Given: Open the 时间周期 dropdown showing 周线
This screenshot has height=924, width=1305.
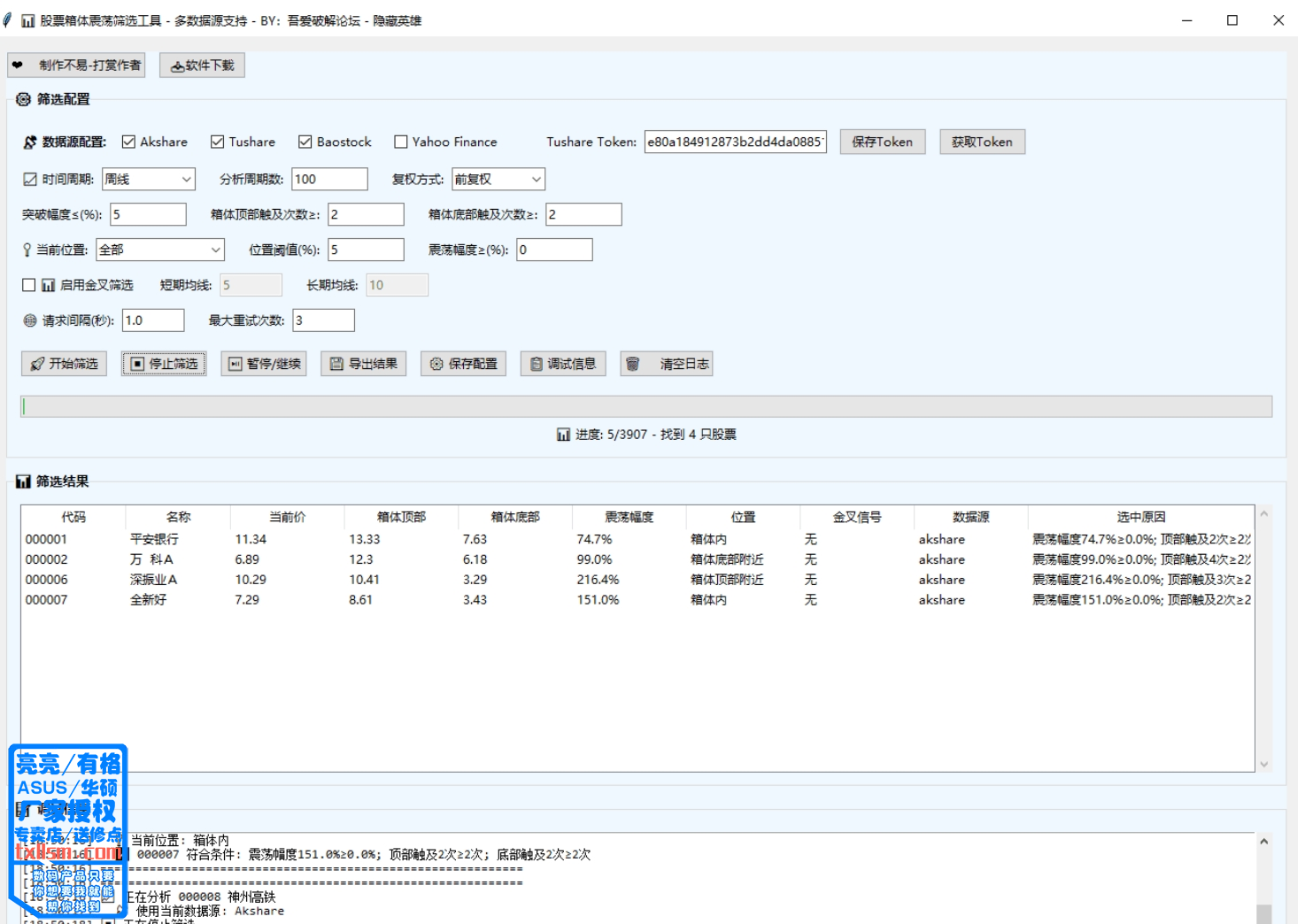Looking at the screenshot, I should pos(148,179).
